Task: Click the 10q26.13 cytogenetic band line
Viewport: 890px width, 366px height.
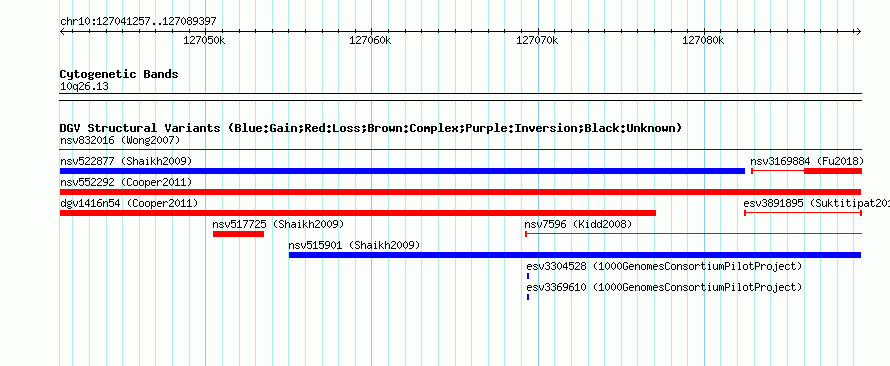Action: tap(460, 97)
